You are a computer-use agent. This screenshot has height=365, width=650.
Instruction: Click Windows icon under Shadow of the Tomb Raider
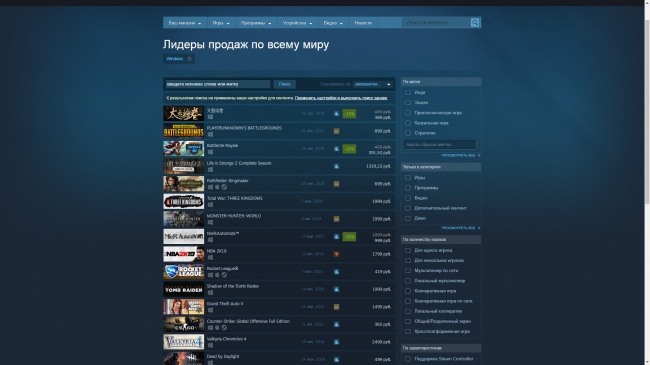(x=210, y=293)
